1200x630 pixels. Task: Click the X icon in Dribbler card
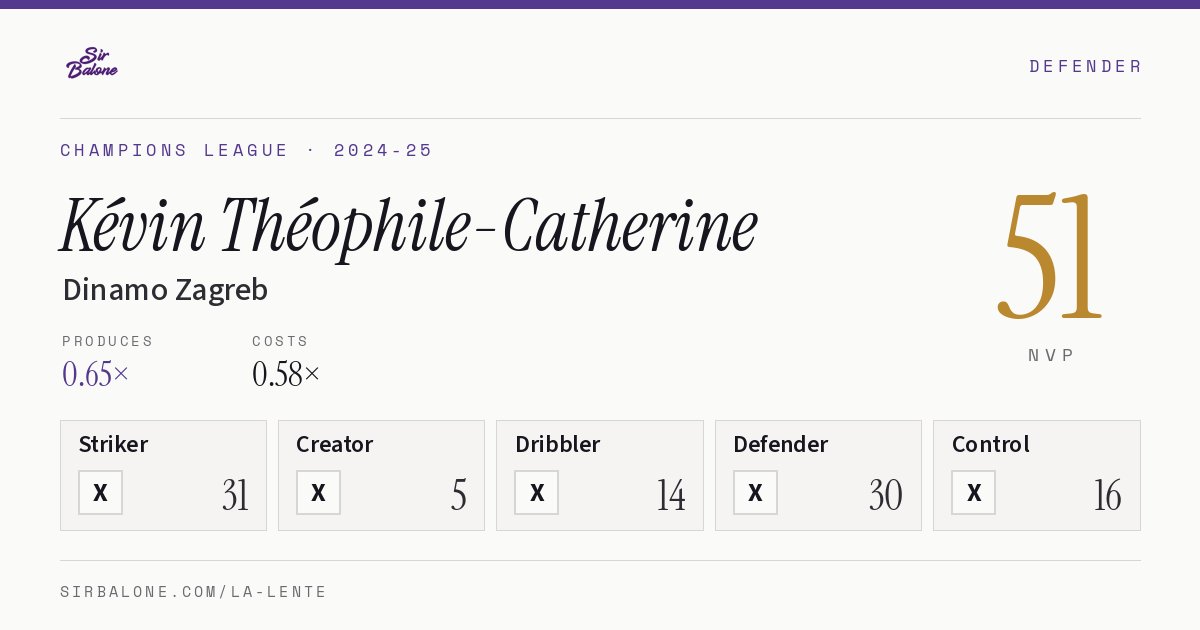click(537, 493)
